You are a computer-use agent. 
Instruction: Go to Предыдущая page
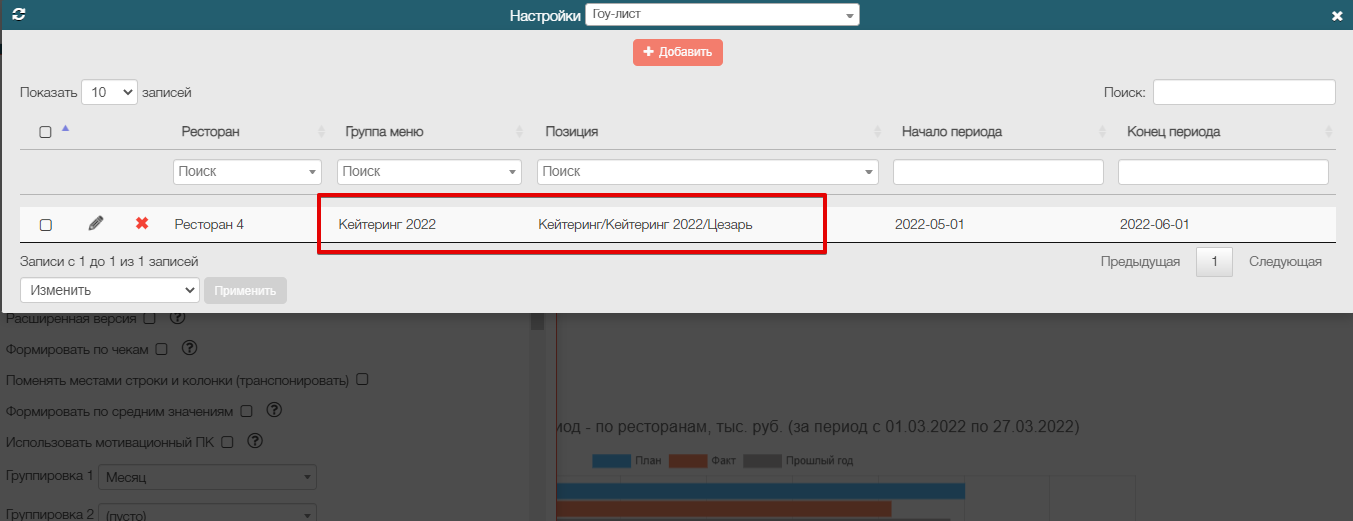(x=1140, y=262)
